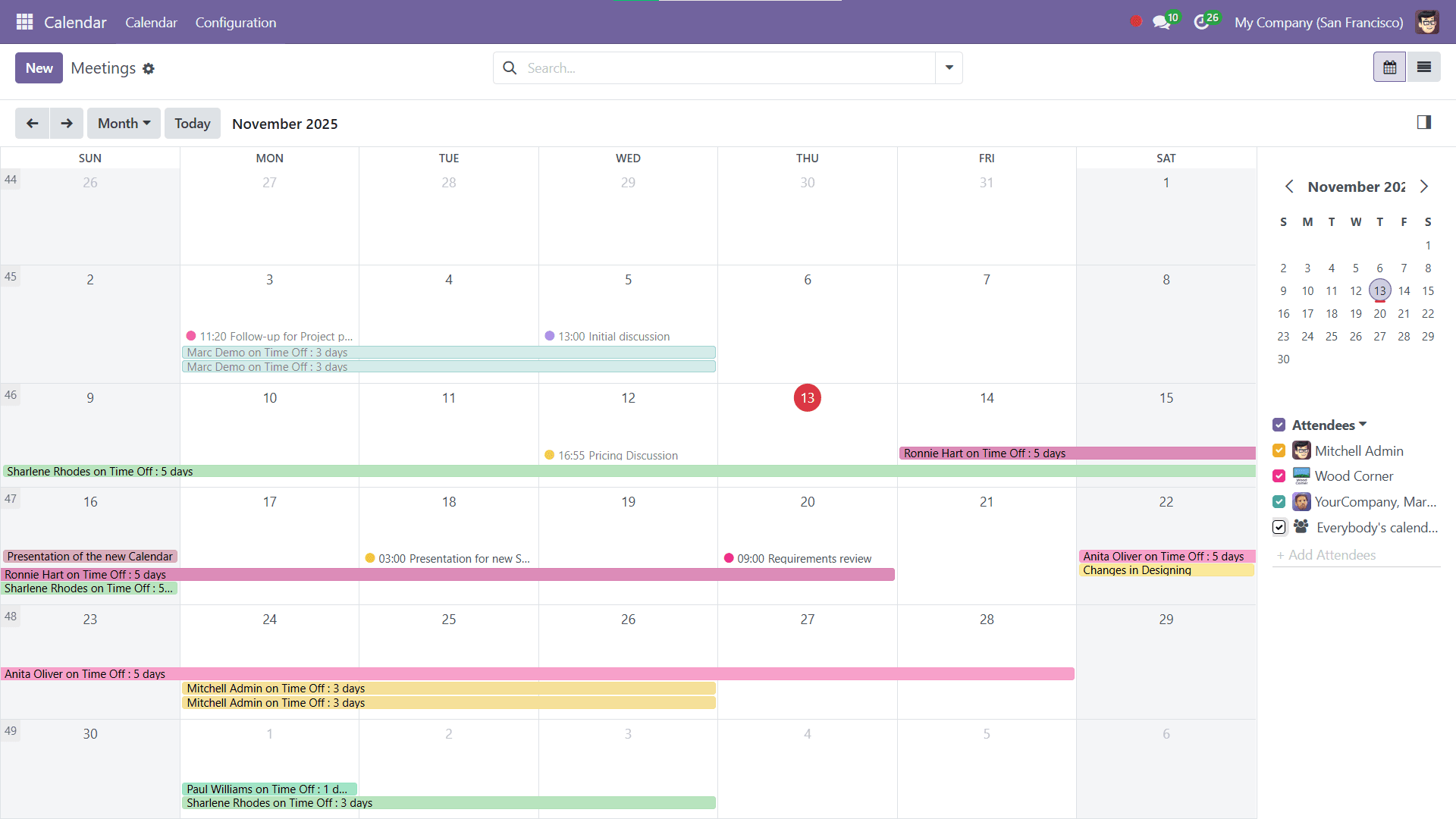Click the Add Attendees link
Viewport: 1456px width, 819px height.
point(1327,554)
